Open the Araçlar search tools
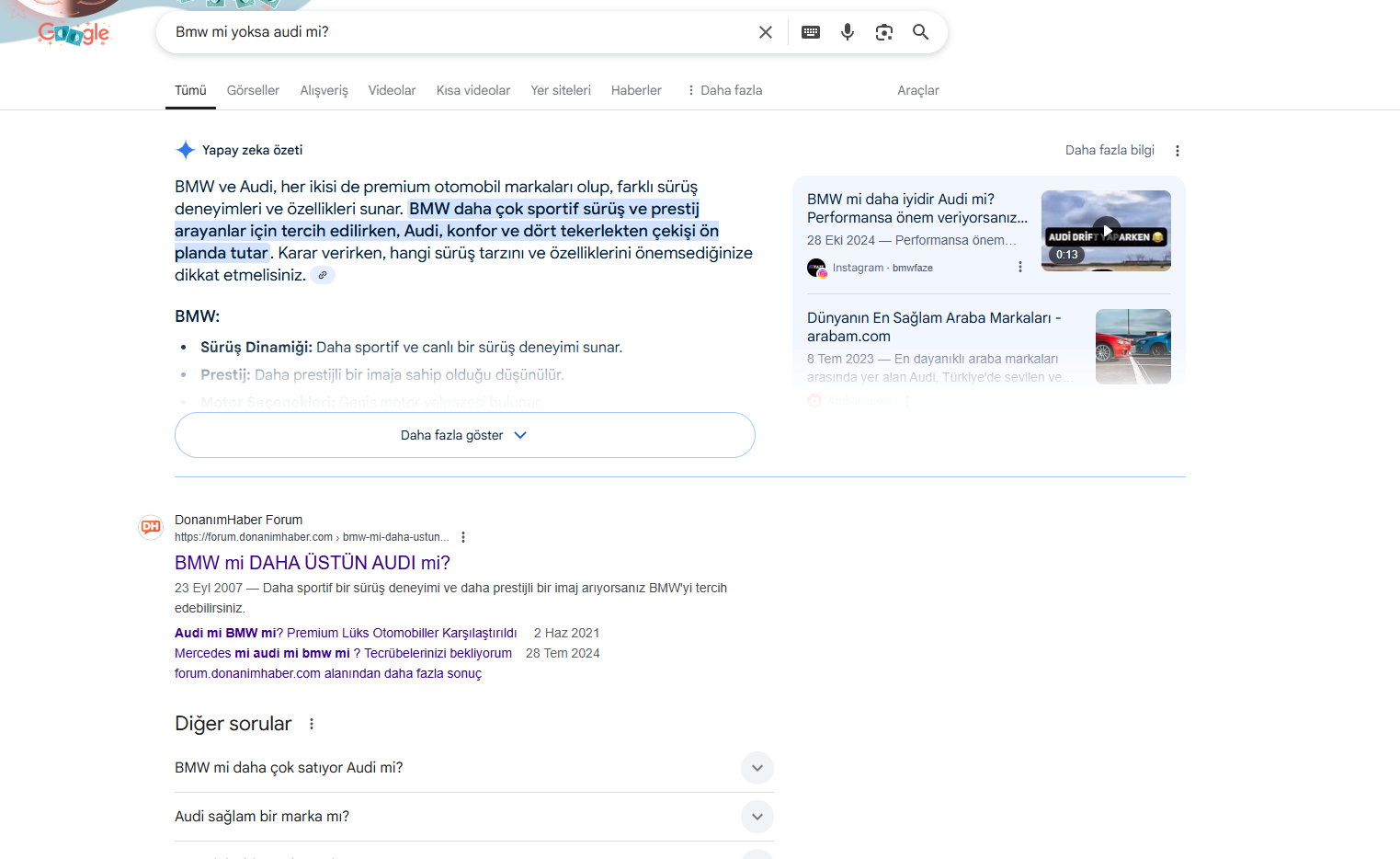 pos(918,90)
